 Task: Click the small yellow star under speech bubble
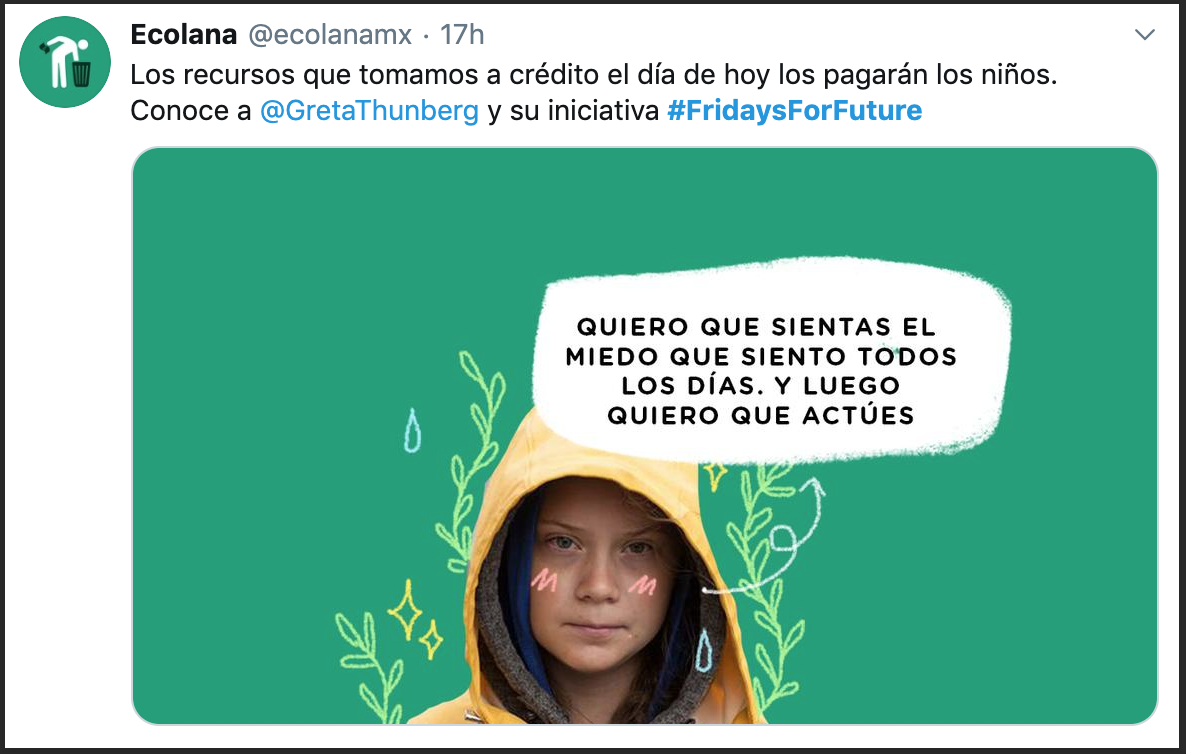pyautogui.click(x=715, y=476)
